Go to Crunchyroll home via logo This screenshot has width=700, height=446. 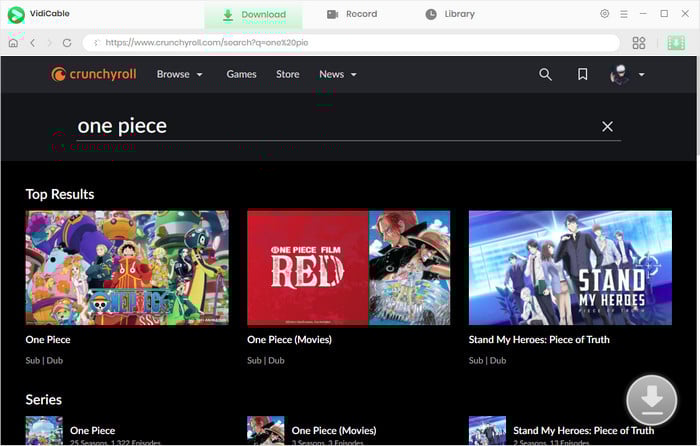94,74
